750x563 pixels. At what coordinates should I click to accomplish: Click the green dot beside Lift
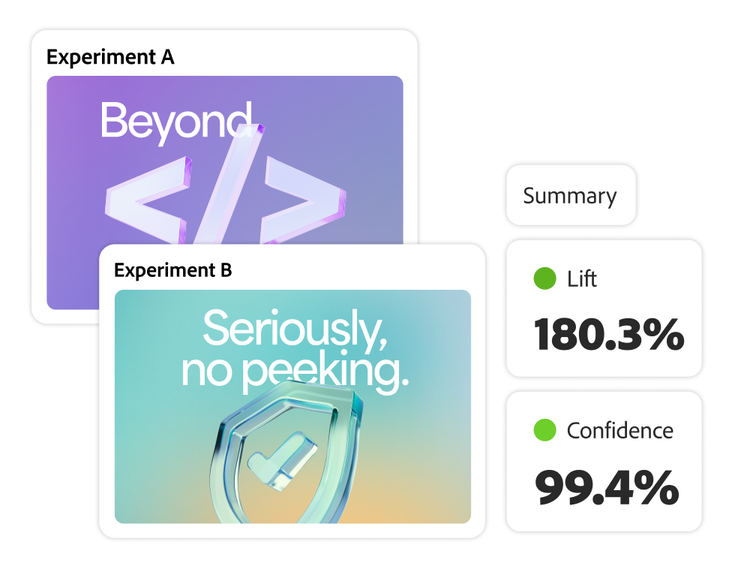point(545,279)
